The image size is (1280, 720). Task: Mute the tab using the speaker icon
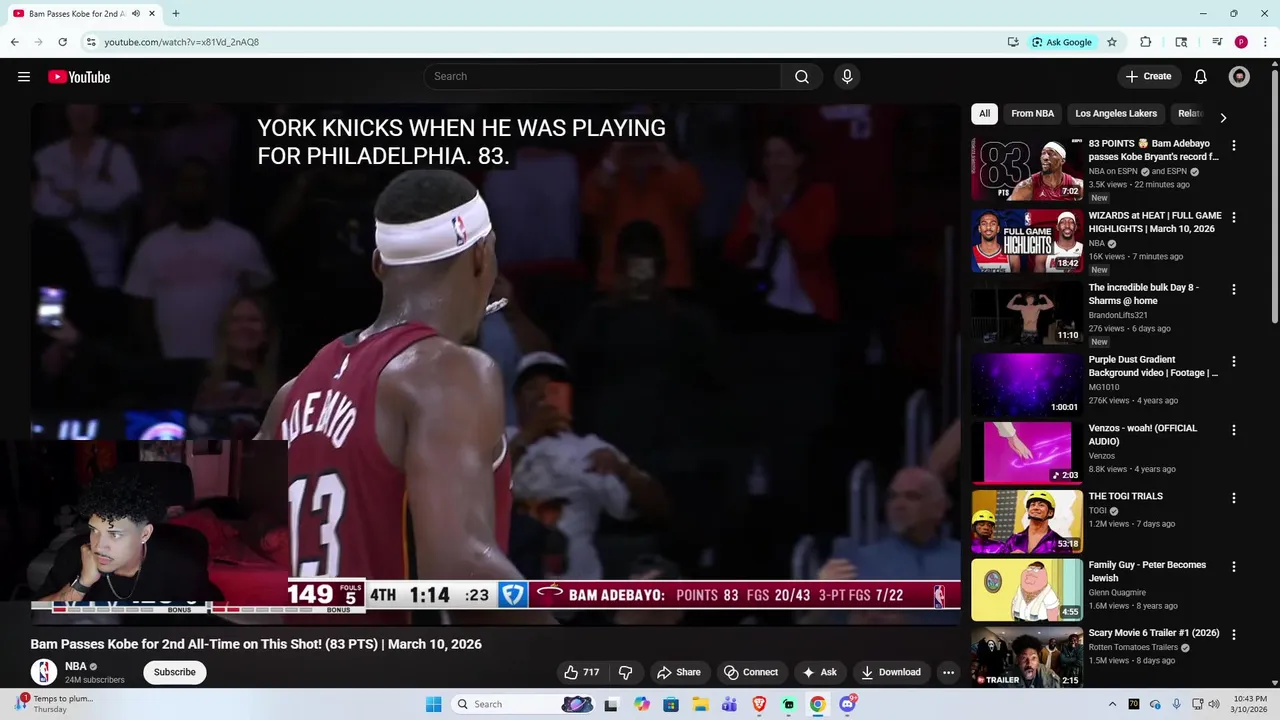pyautogui.click(x=136, y=14)
